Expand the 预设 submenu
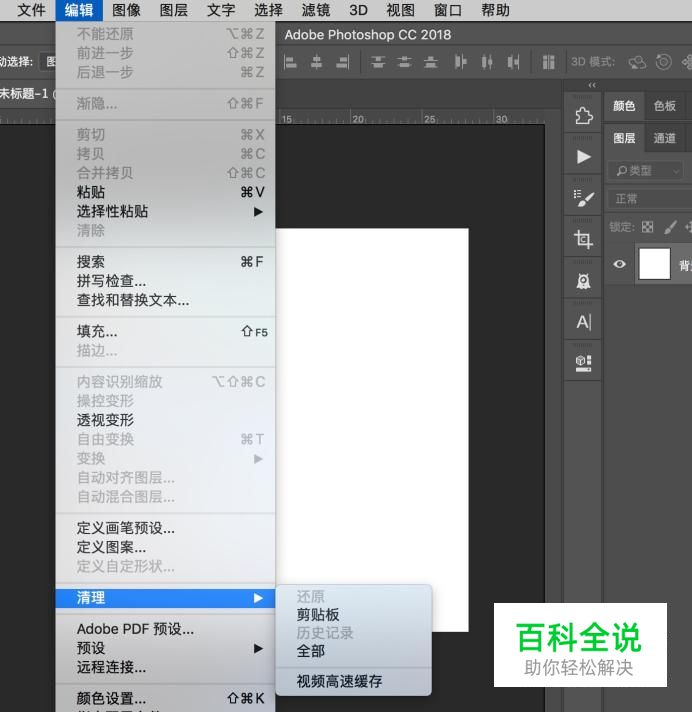The image size is (692, 712). (x=166, y=648)
